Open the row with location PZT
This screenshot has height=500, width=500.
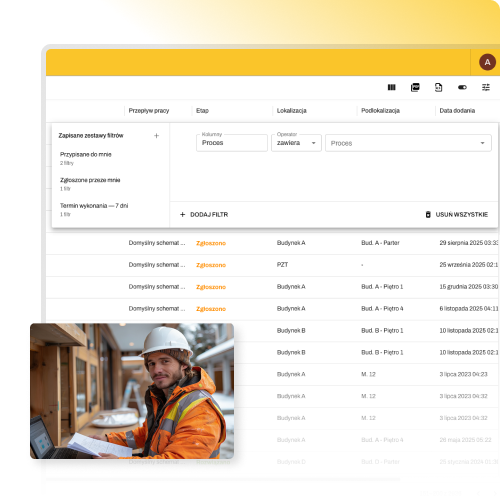click(x=272, y=265)
